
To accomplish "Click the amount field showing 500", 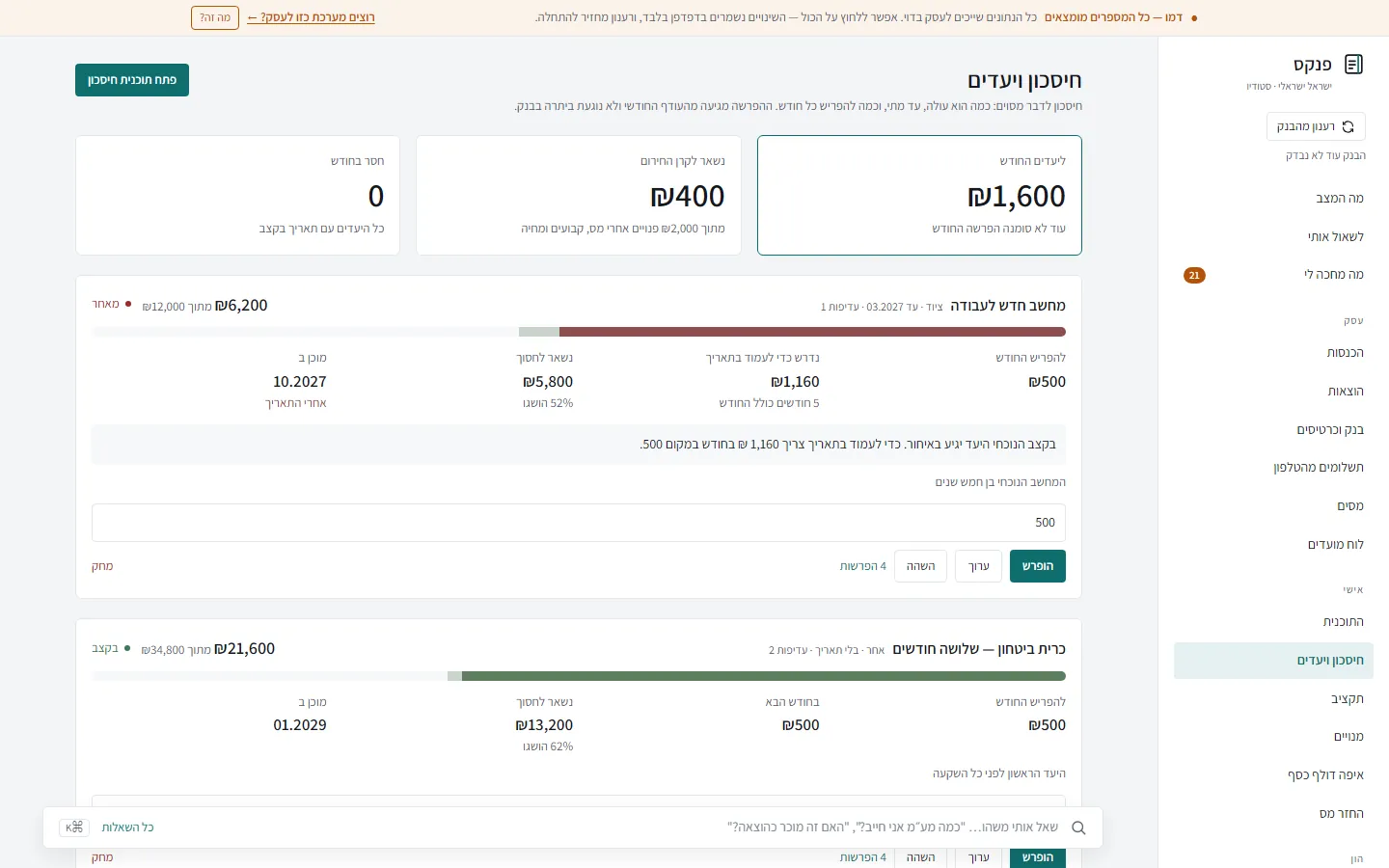I will pos(579,523).
